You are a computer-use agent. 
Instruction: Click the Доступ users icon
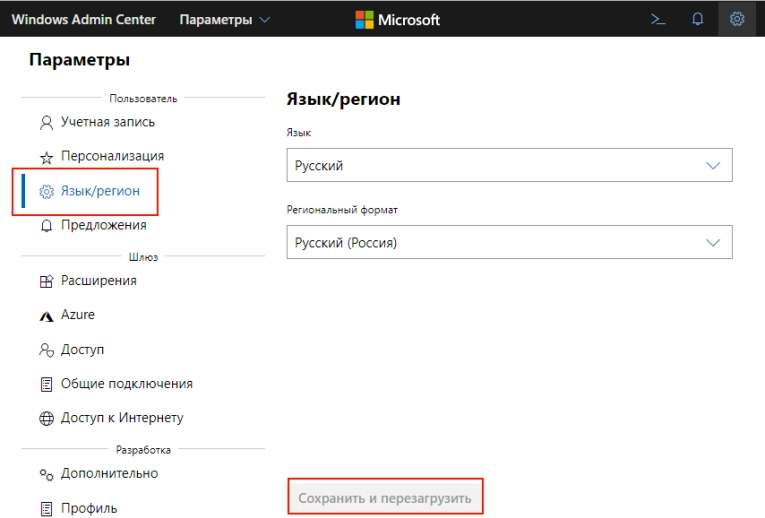46,350
